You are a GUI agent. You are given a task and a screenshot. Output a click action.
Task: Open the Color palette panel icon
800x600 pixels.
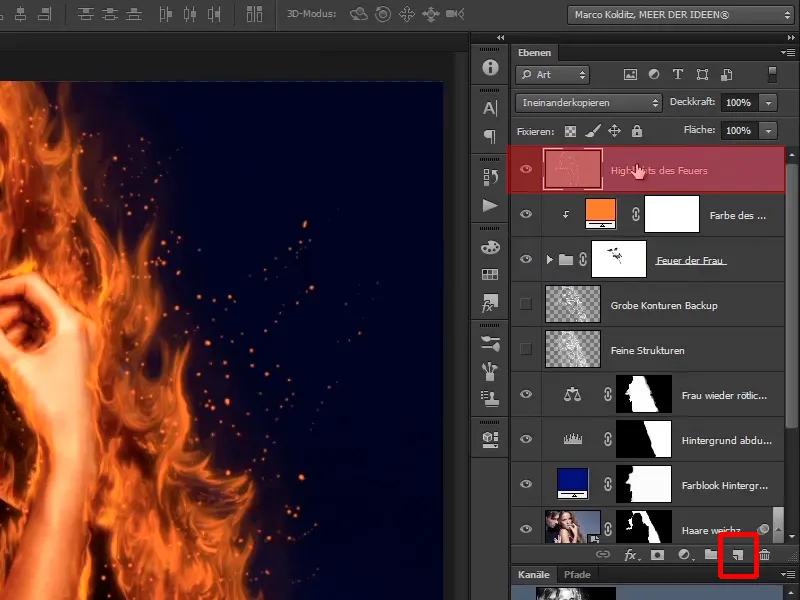pos(490,247)
